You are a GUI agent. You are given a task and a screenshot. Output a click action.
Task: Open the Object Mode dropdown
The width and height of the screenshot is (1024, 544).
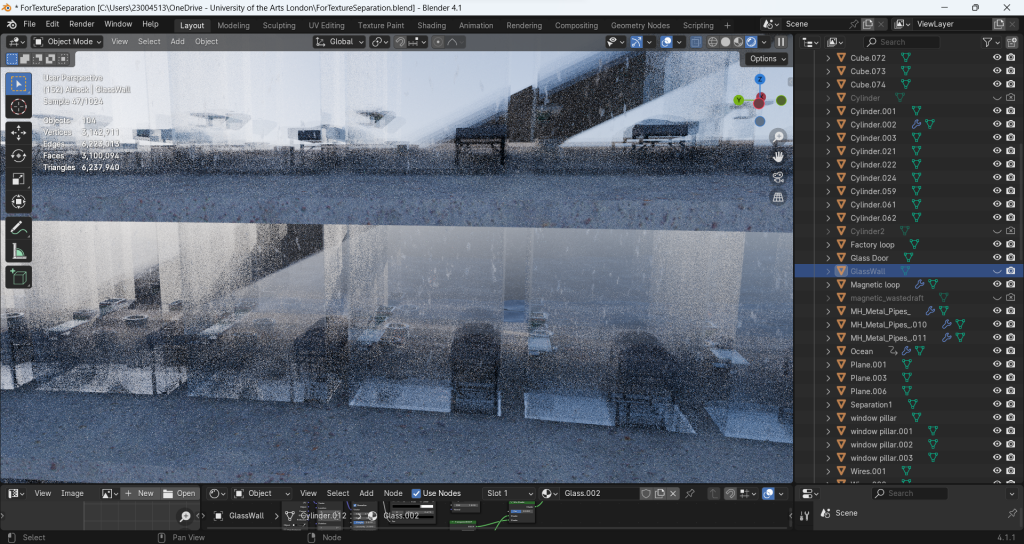click(68, 42)
